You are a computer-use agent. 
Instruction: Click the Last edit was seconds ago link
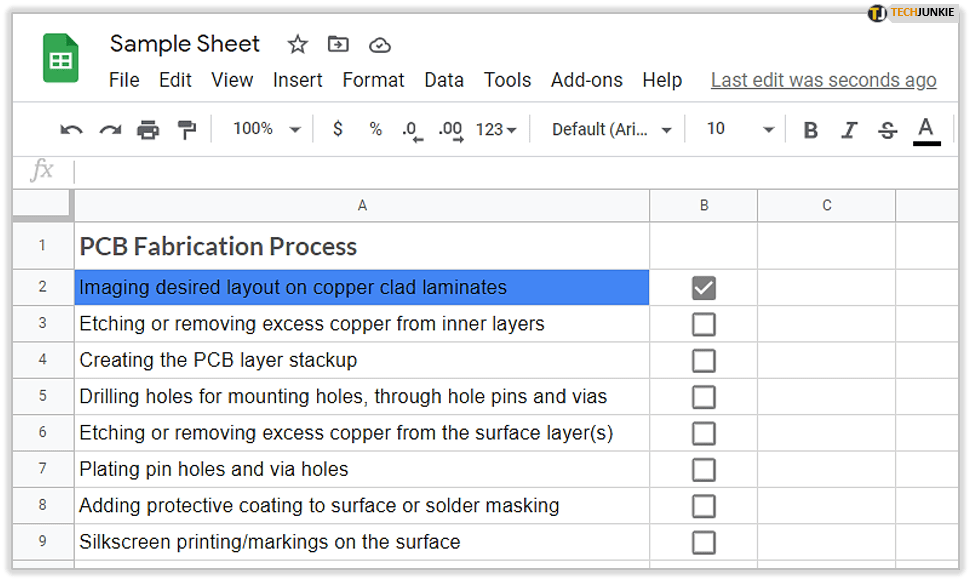(823, 80)
